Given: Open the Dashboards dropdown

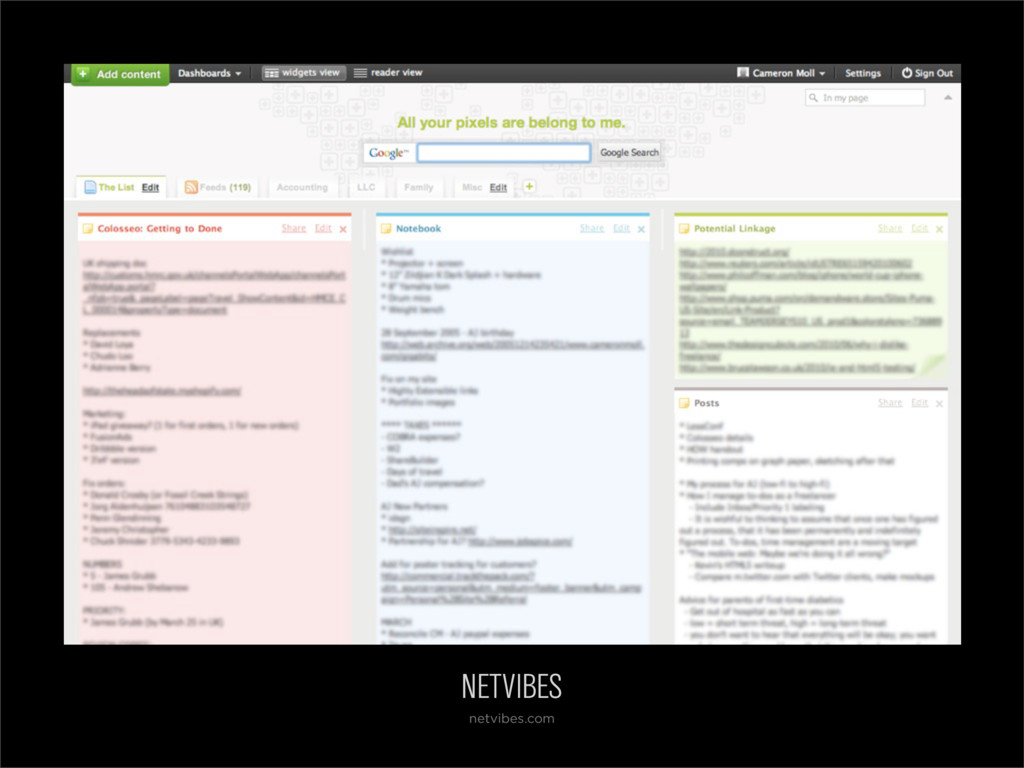Looking at the screenshot, I should tap(209, 73).
